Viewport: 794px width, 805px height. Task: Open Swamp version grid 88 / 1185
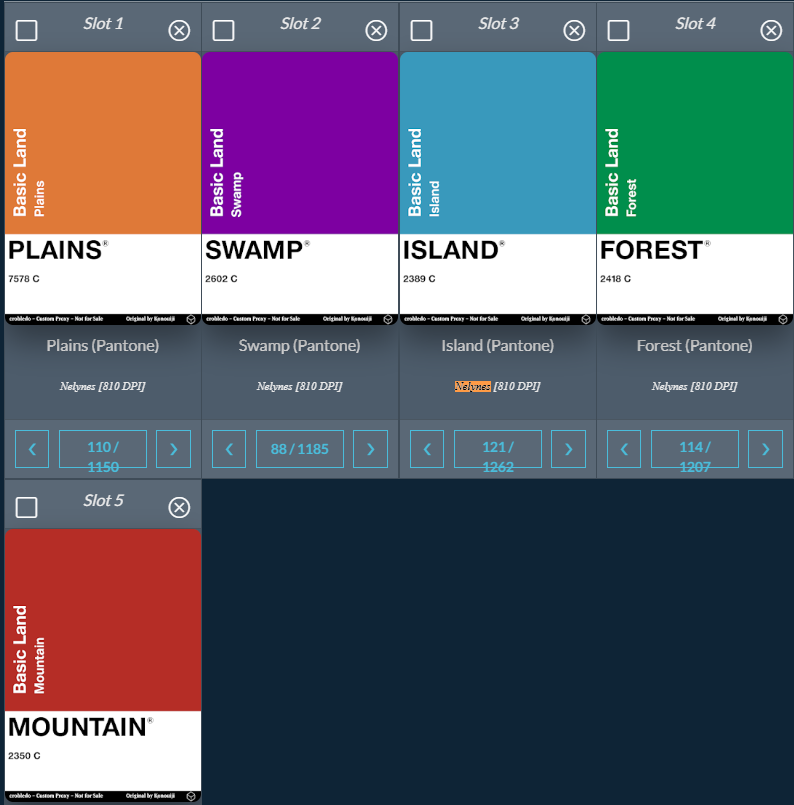pos(300,449)
